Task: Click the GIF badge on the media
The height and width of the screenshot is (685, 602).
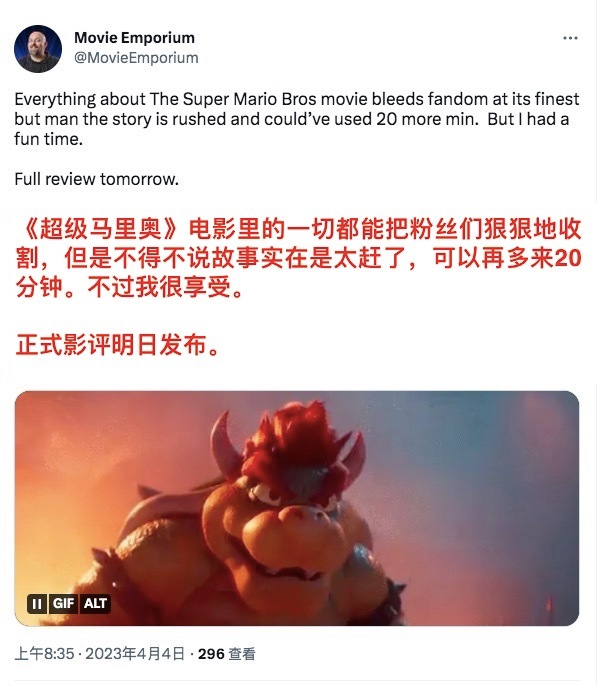Action: (x=63, y=604)
